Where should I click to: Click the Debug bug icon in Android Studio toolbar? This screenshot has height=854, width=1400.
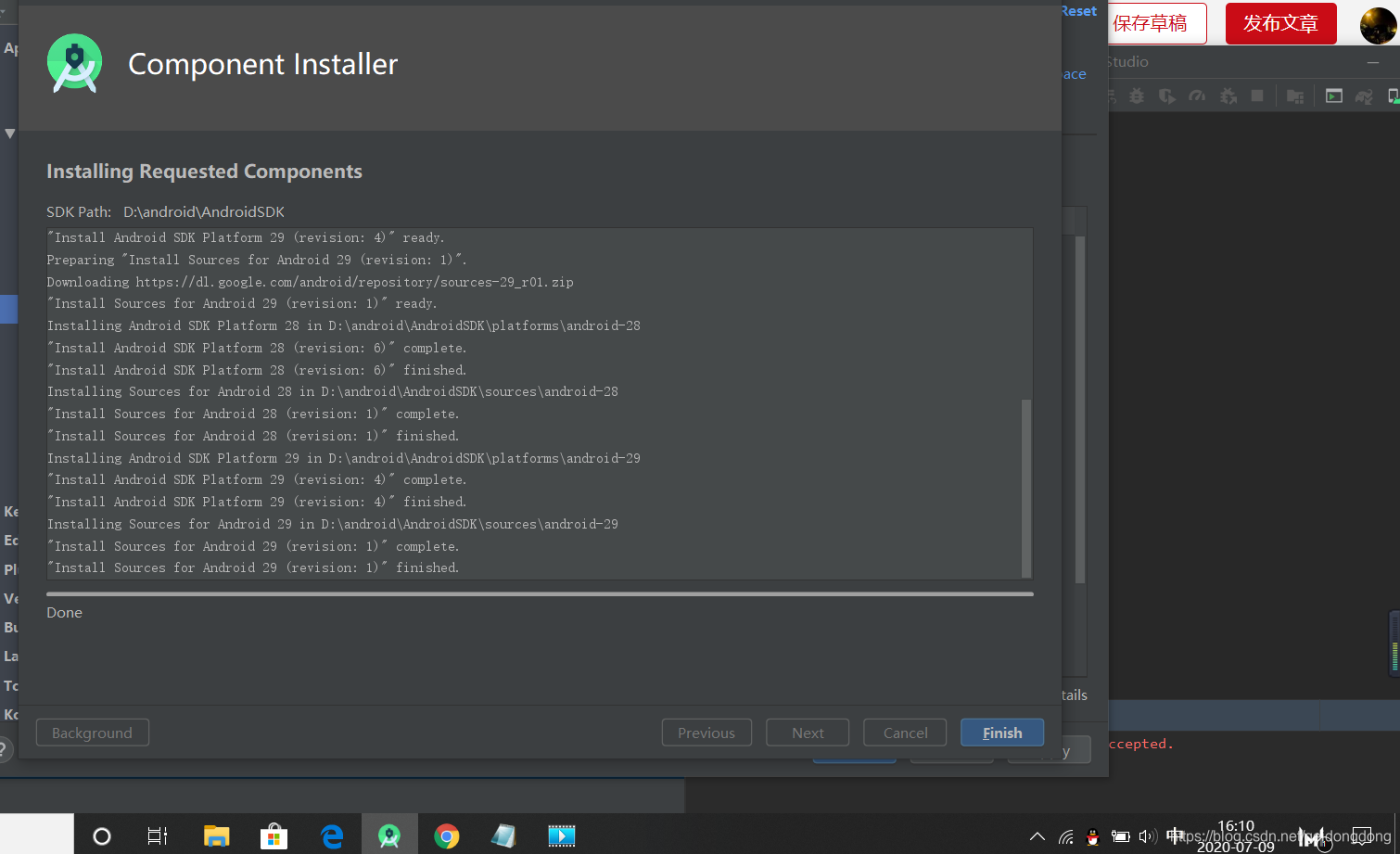(x=1137, y=96)
